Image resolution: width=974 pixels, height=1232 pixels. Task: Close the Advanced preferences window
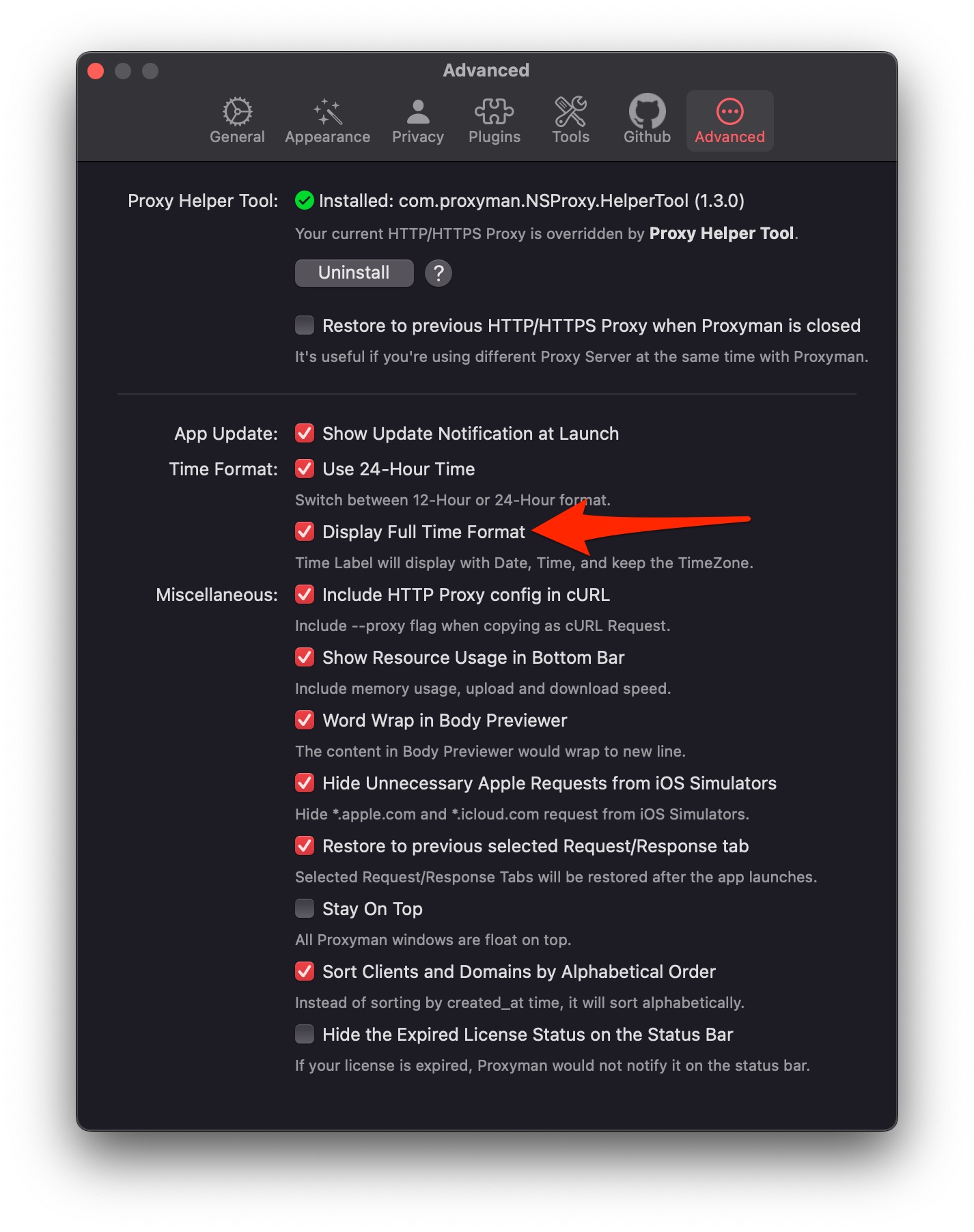pos(96,71)
